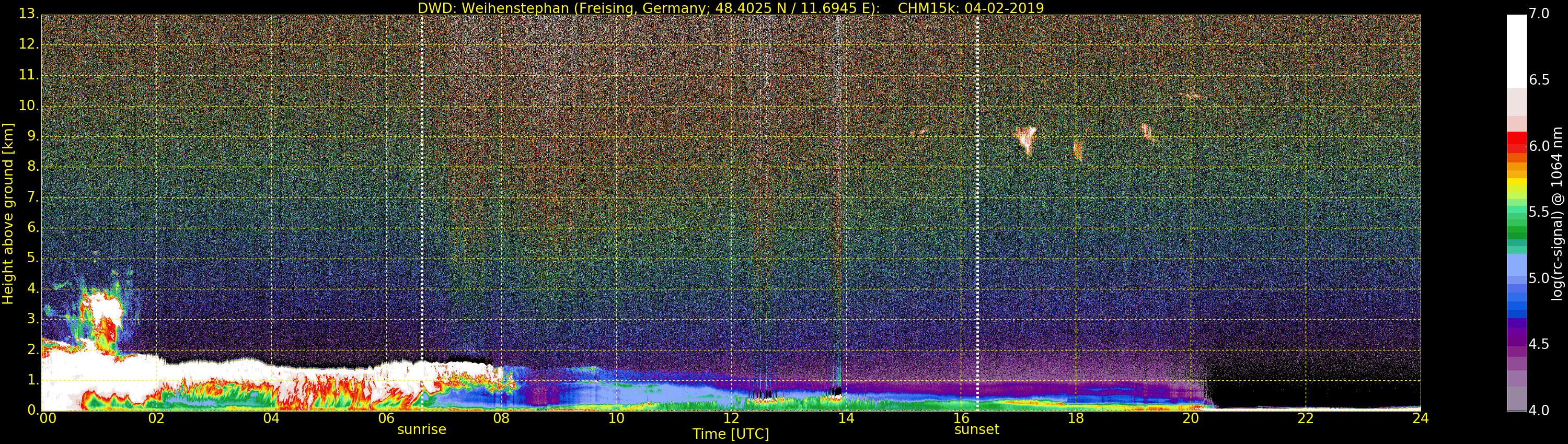Click the 'log(rc-signal) @ 1064 nm' colorbar label

(1557, 214)
